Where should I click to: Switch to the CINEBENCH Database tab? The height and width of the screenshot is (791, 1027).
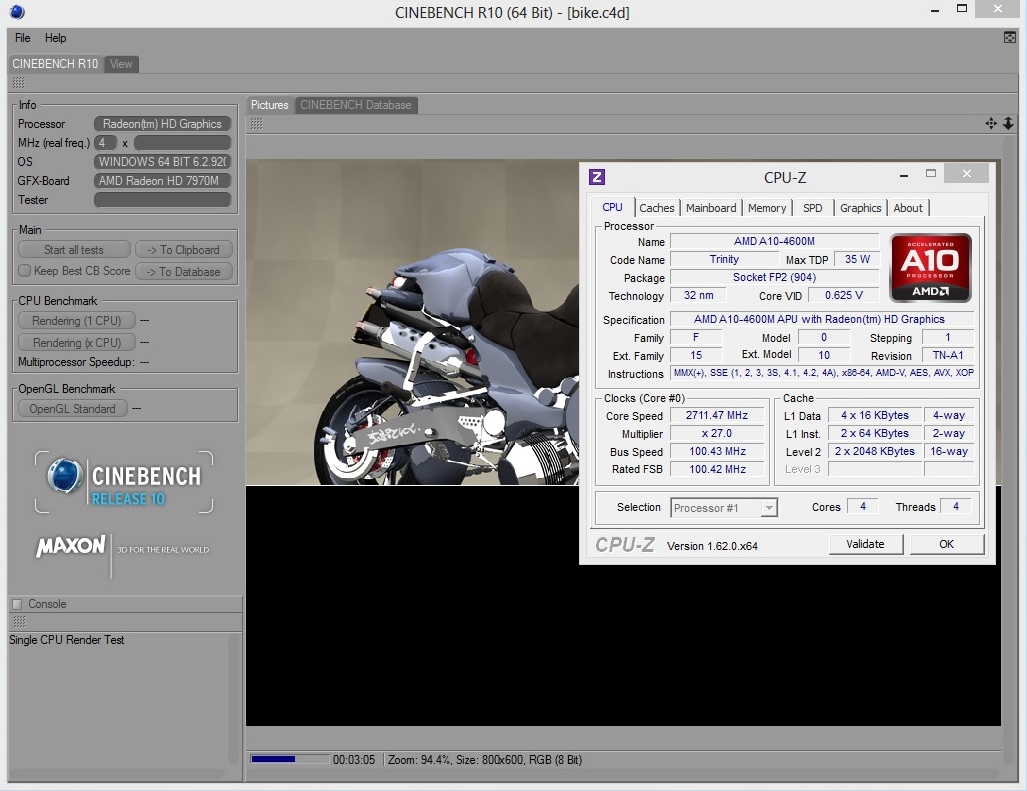click(x=355, y=105)
